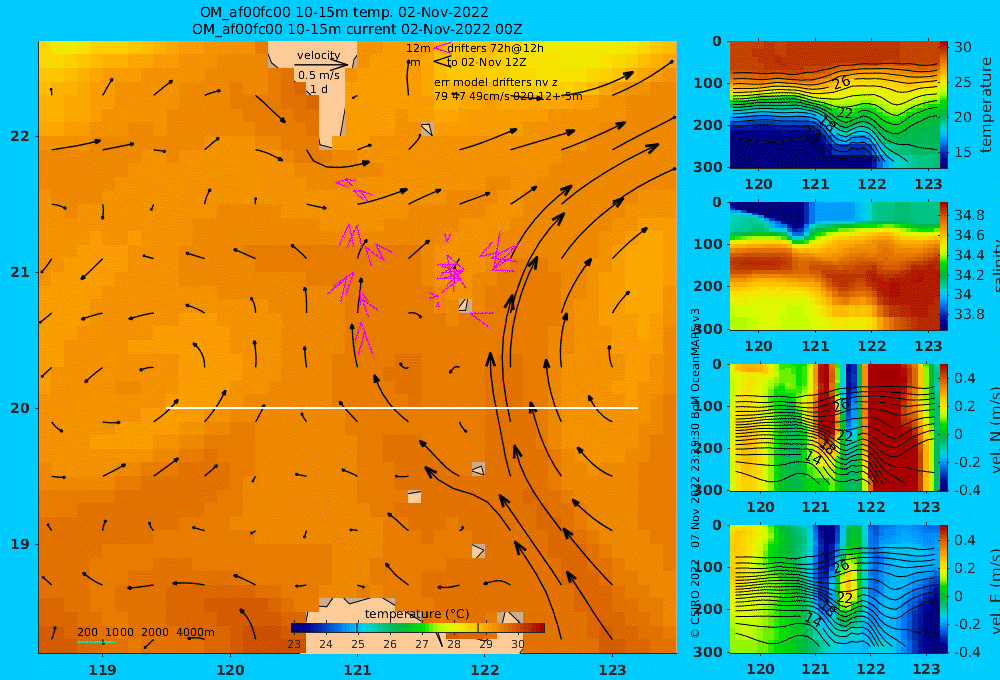The height and width of the screenshot is (680, 1000).
Task: Click the vertical CSIRO copyright and timestamp text
Action: [x=695, y=473]
